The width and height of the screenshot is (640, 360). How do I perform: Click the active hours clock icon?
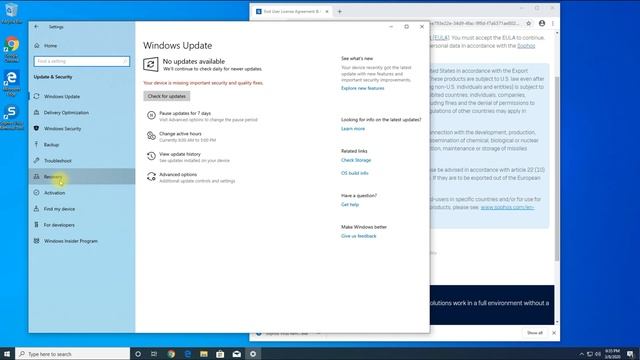click(151, 136)
